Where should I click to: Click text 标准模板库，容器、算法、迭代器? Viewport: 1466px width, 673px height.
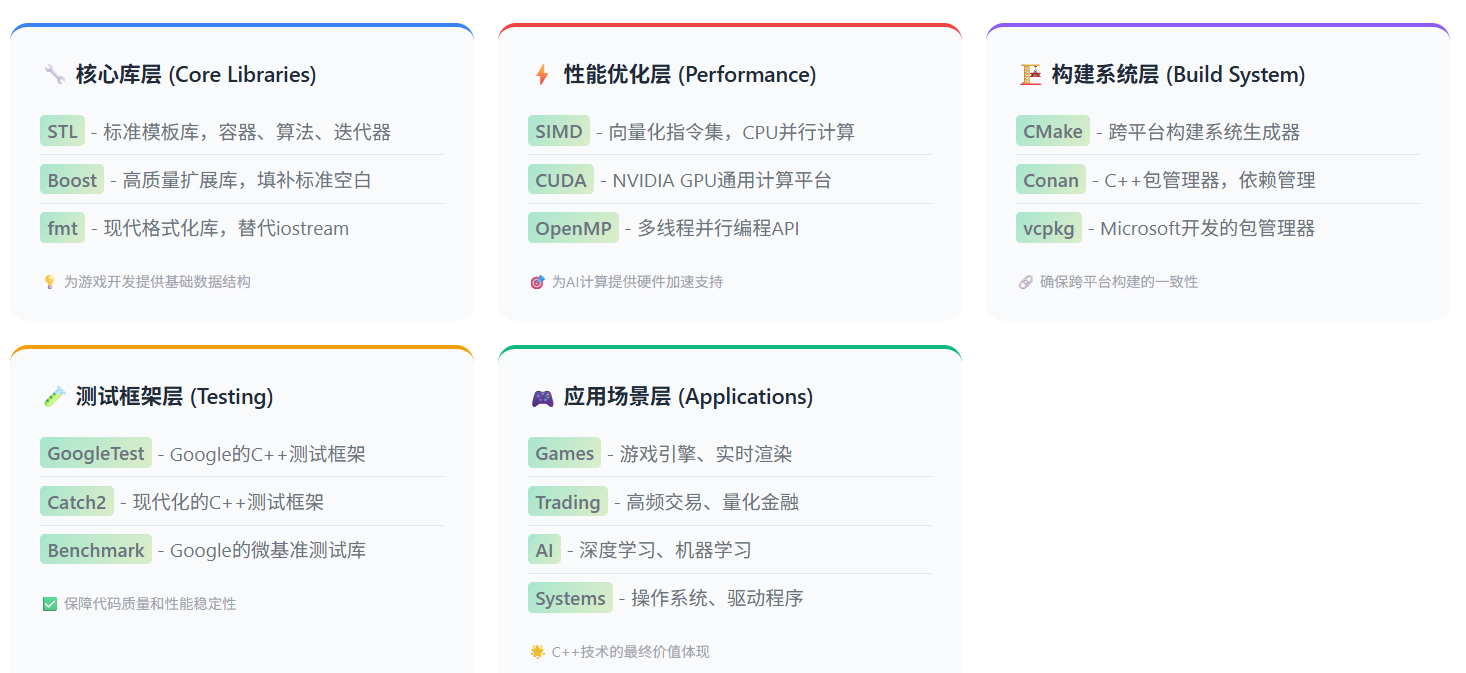pos(247,132)
